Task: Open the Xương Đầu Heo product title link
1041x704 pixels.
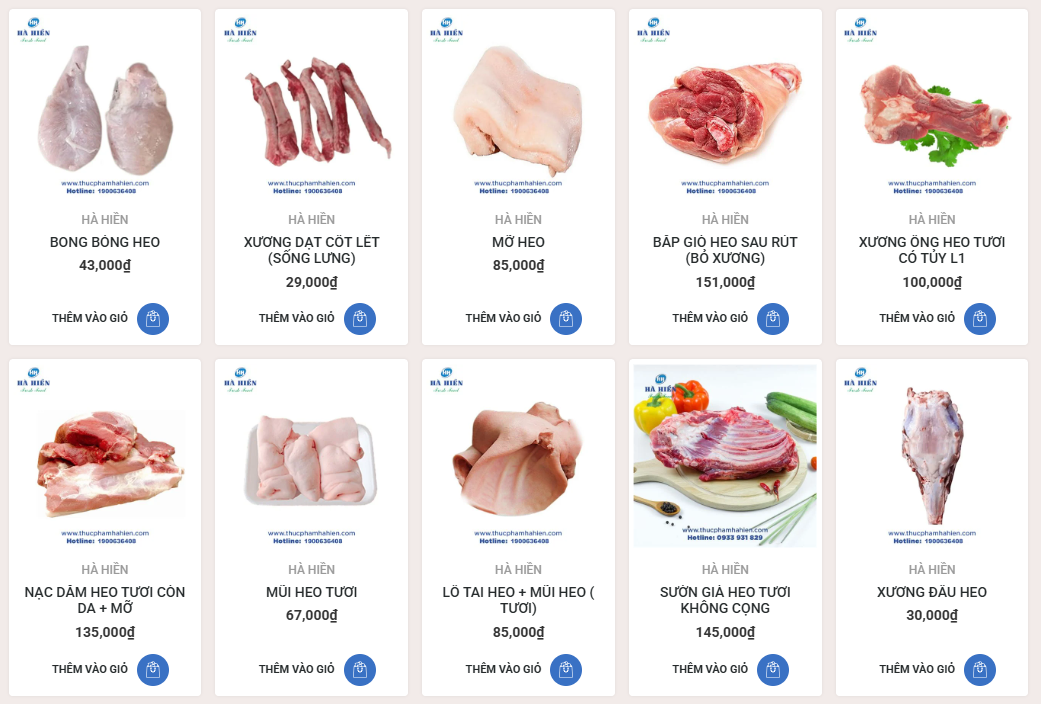Action: click(931, 592)
